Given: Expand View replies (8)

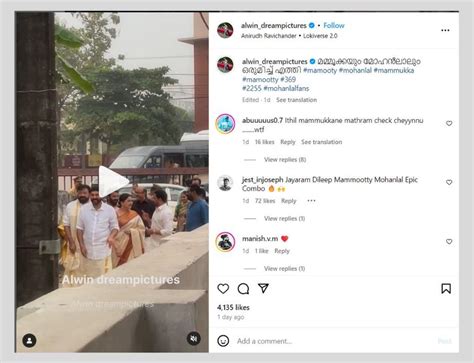Looking at the screenshot, I should click(285, 160).
